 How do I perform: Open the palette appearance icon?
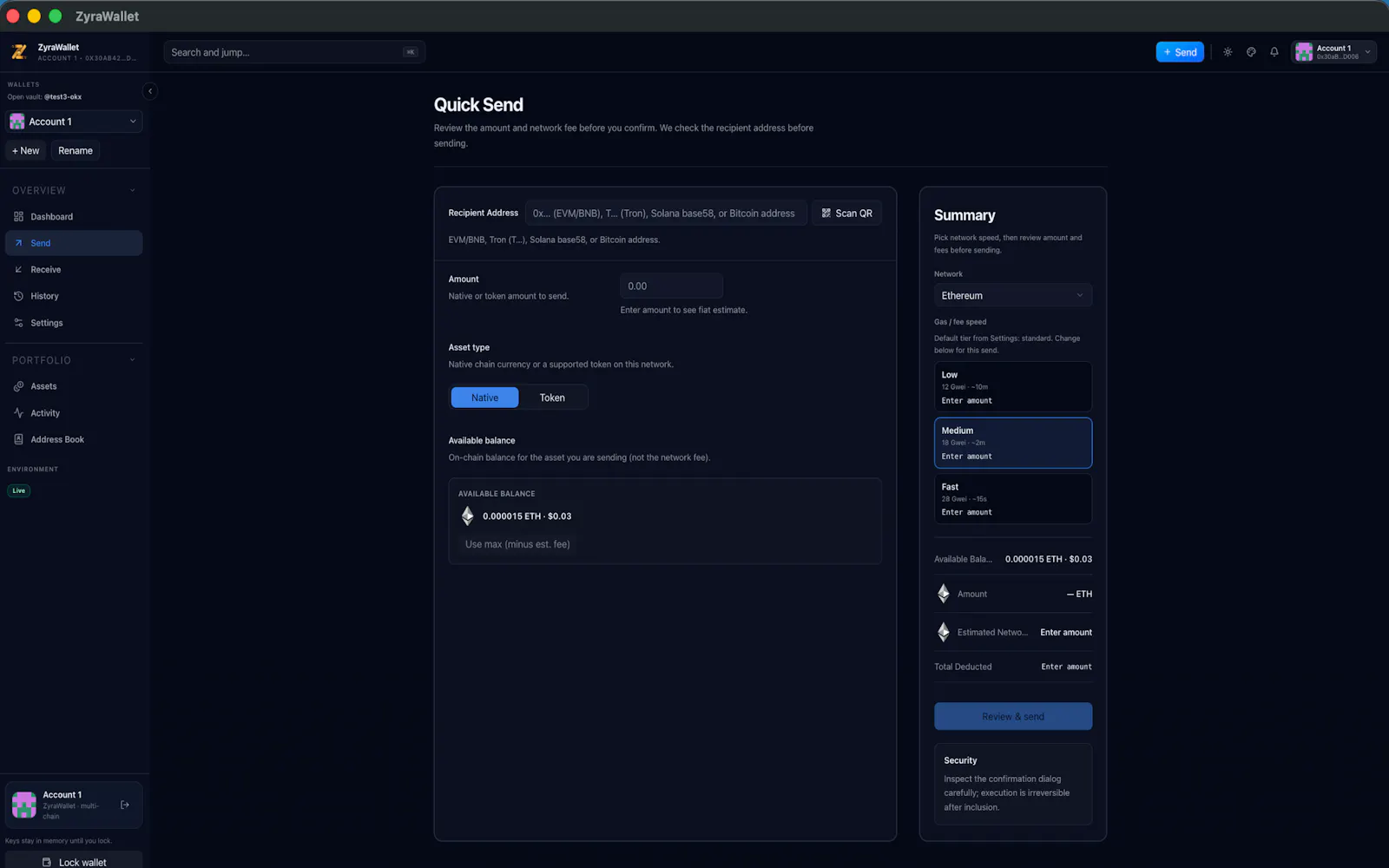[x=1251, y=52]
